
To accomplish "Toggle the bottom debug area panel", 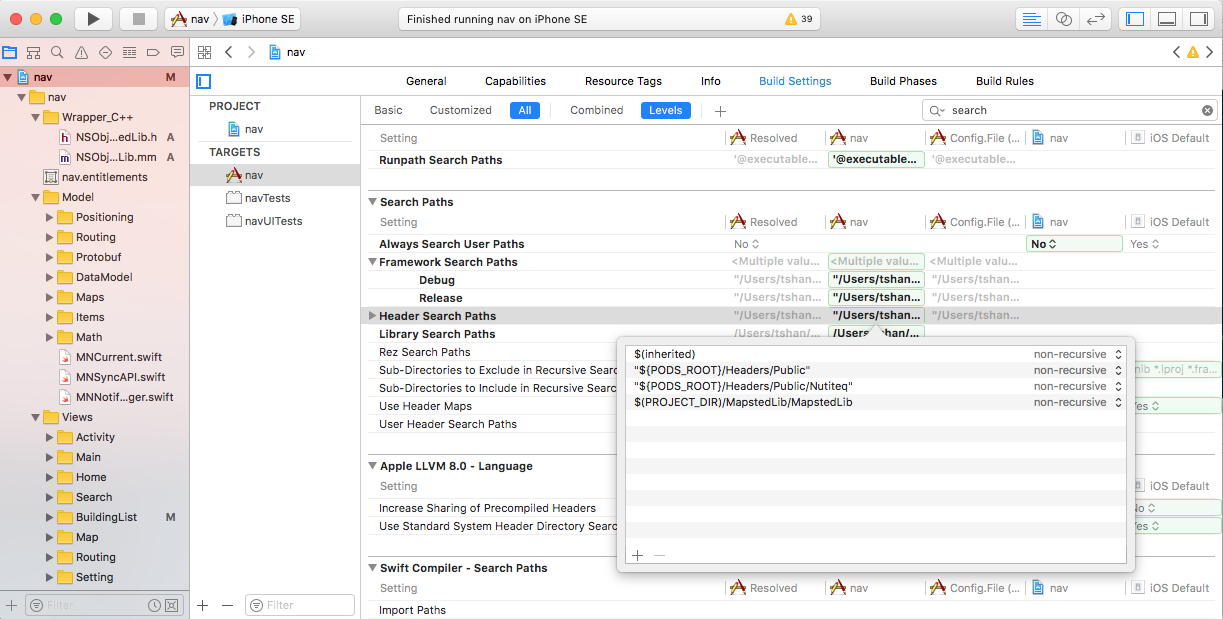I will pos(1166,19).
